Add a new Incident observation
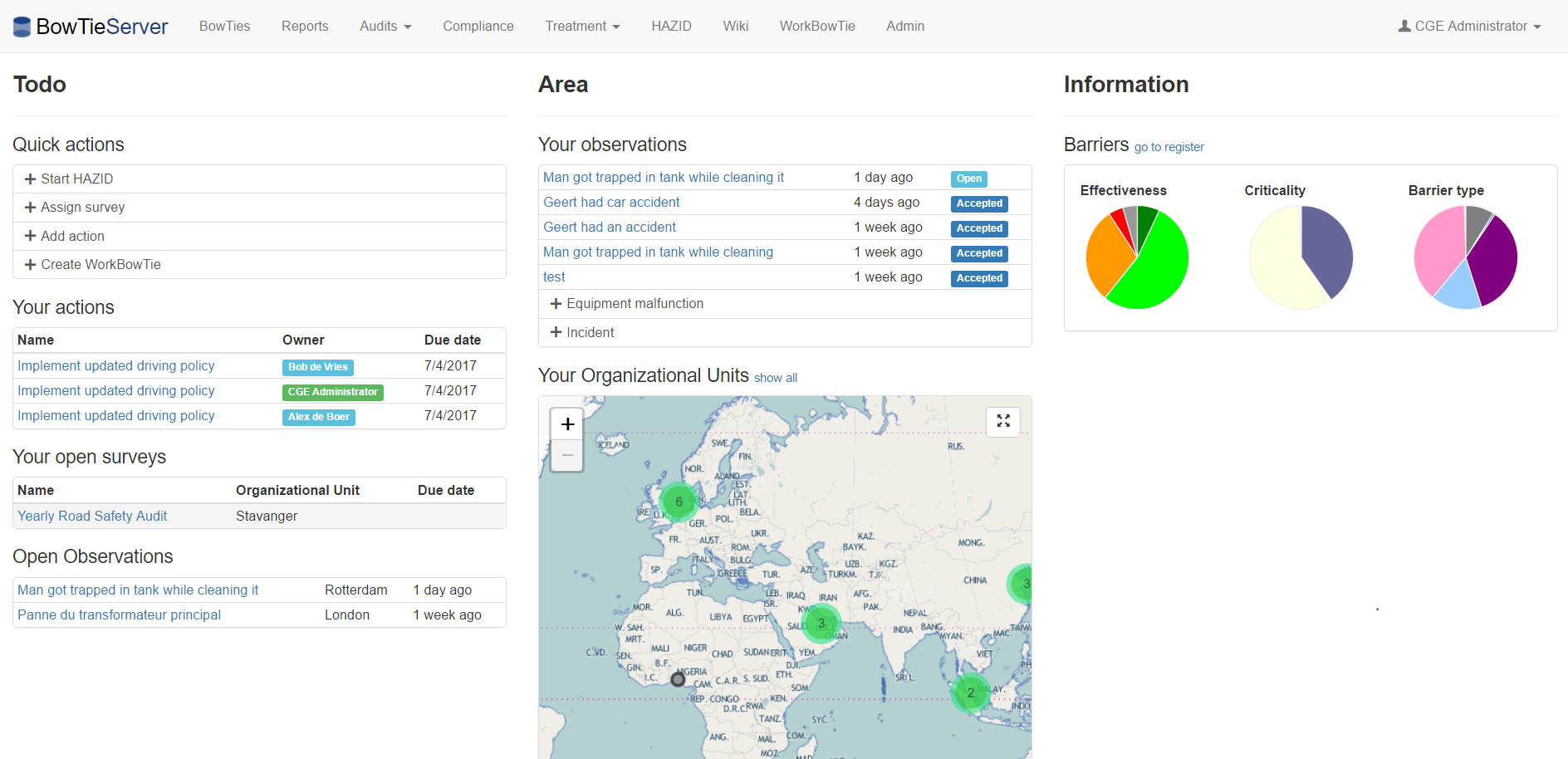The image size is (1568, 759). click(590, 332)
